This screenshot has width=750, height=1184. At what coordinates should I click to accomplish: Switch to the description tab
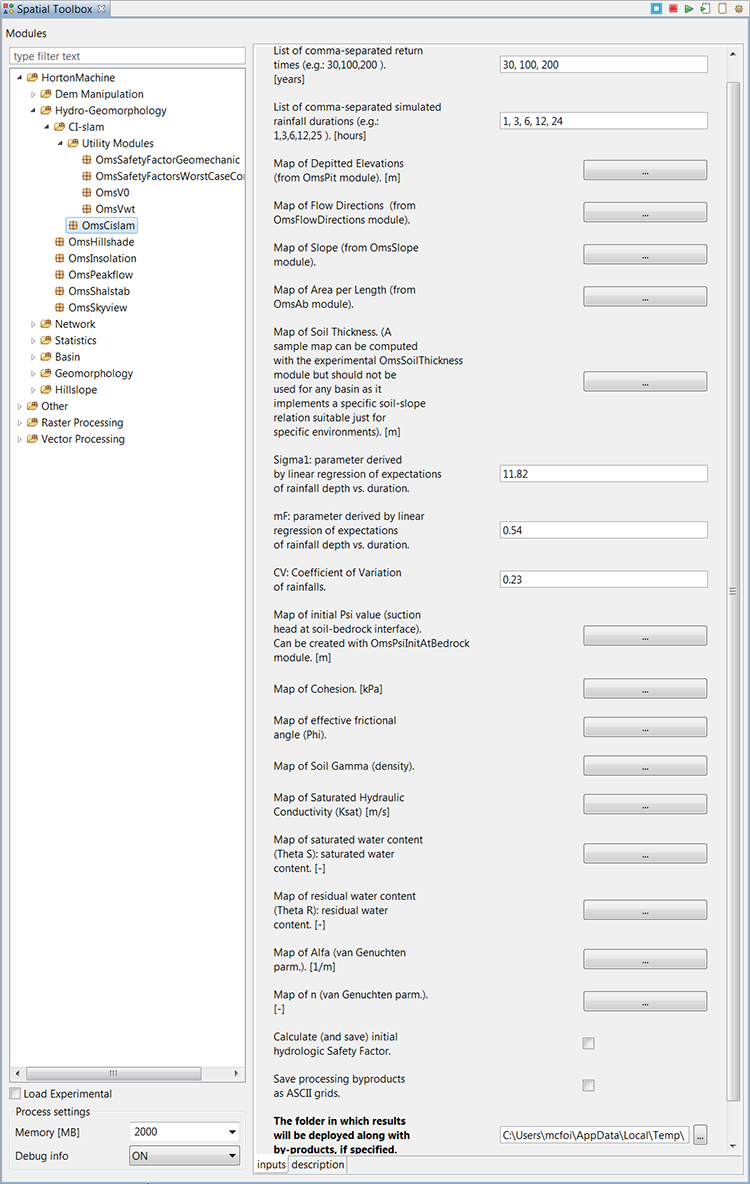[x=317, y=1165]
